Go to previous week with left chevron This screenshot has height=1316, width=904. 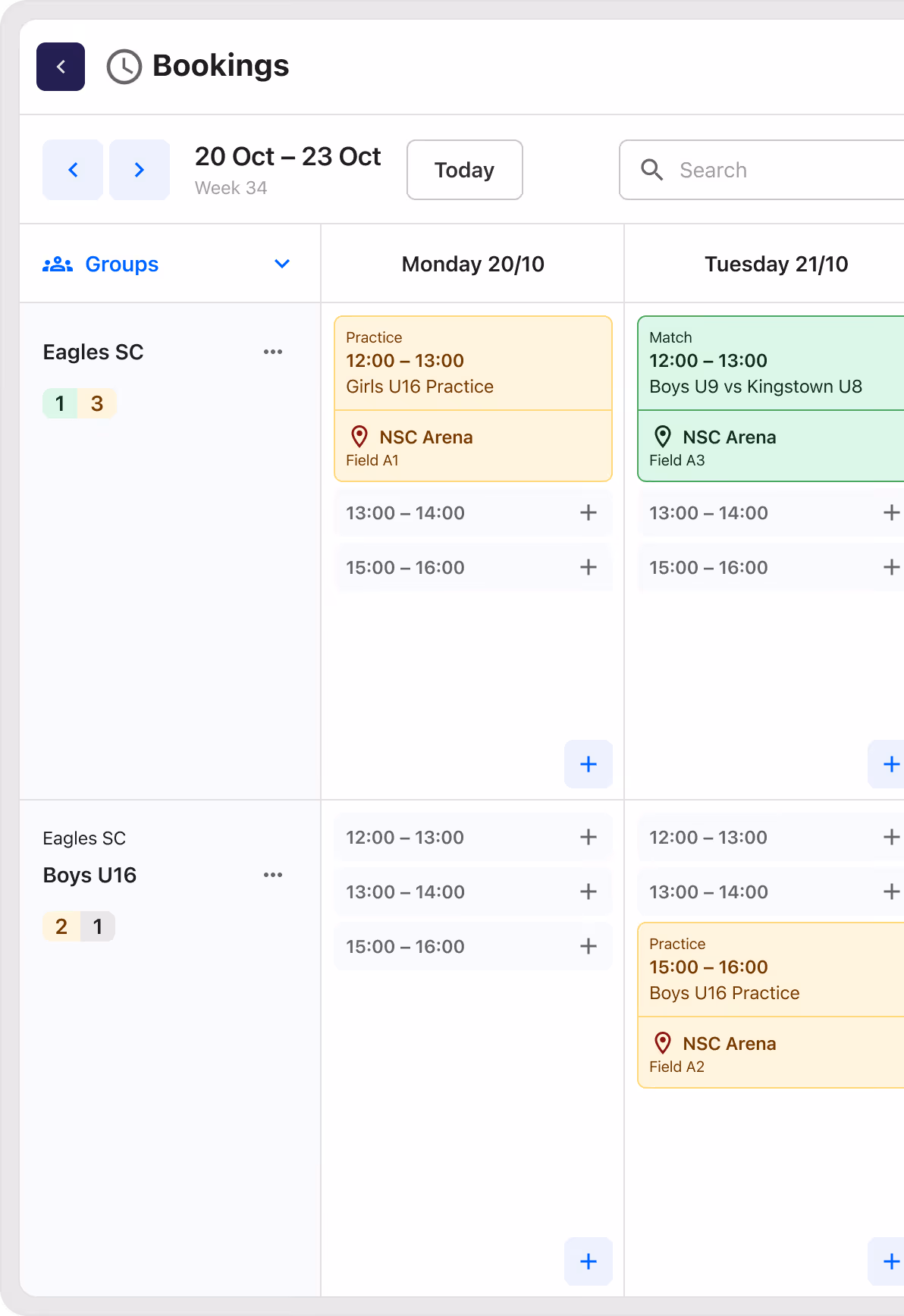(73, 170)
